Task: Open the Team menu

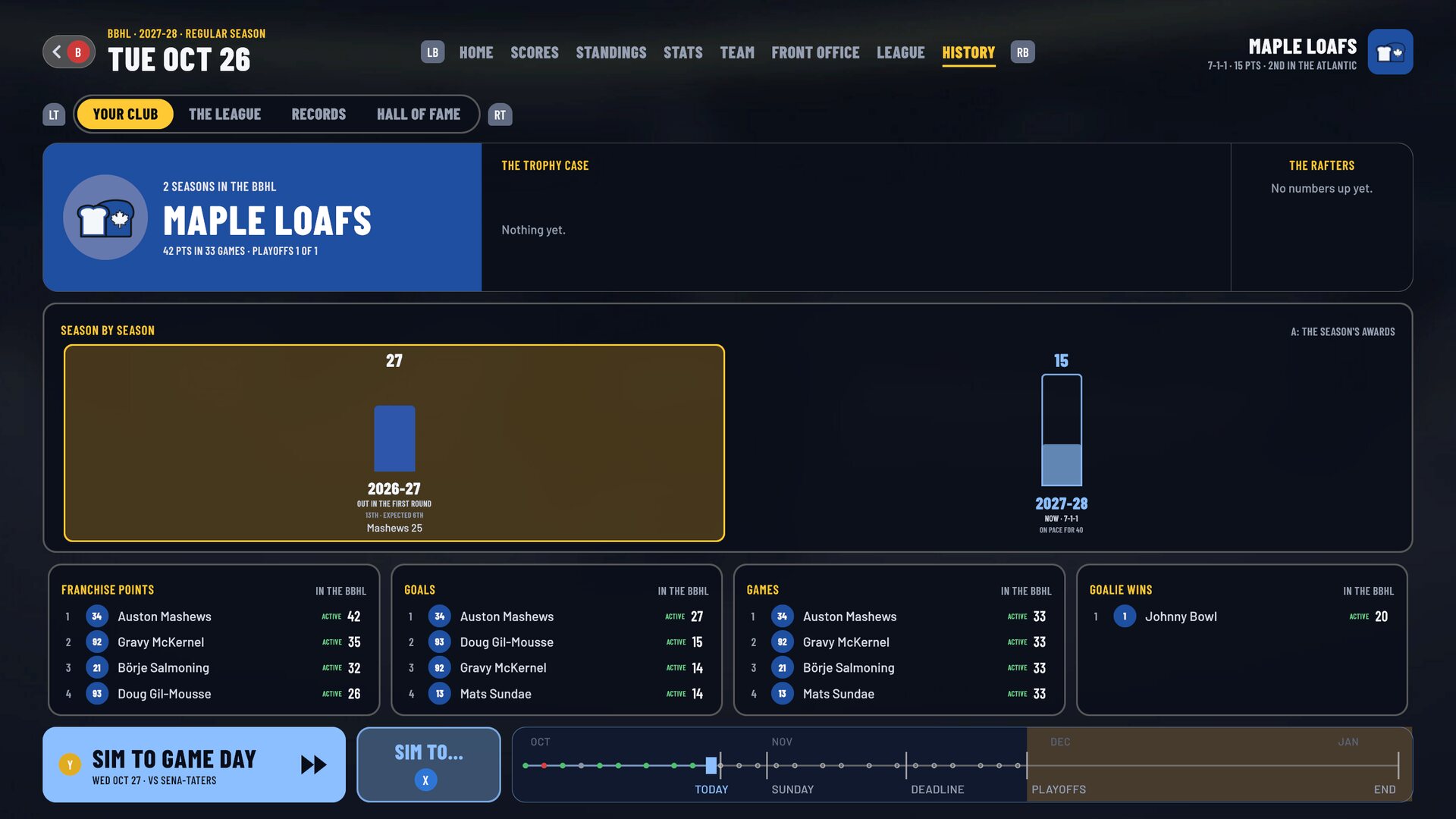Action: [737, 52]
